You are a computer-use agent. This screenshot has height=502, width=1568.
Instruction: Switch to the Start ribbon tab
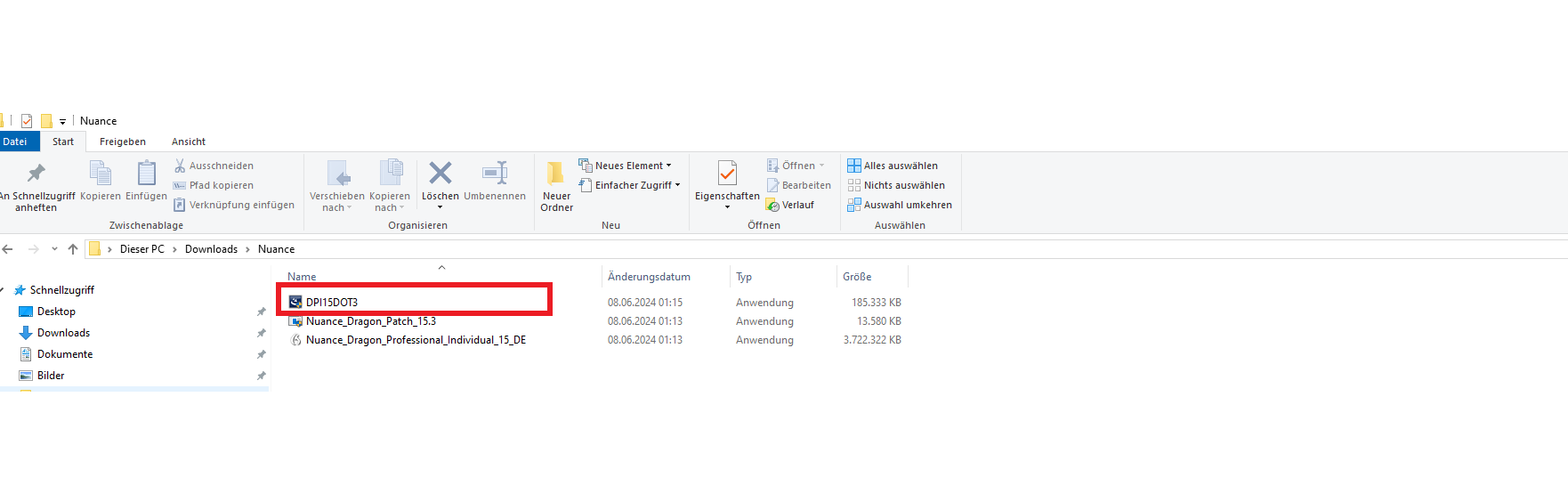tap(63, 142)
